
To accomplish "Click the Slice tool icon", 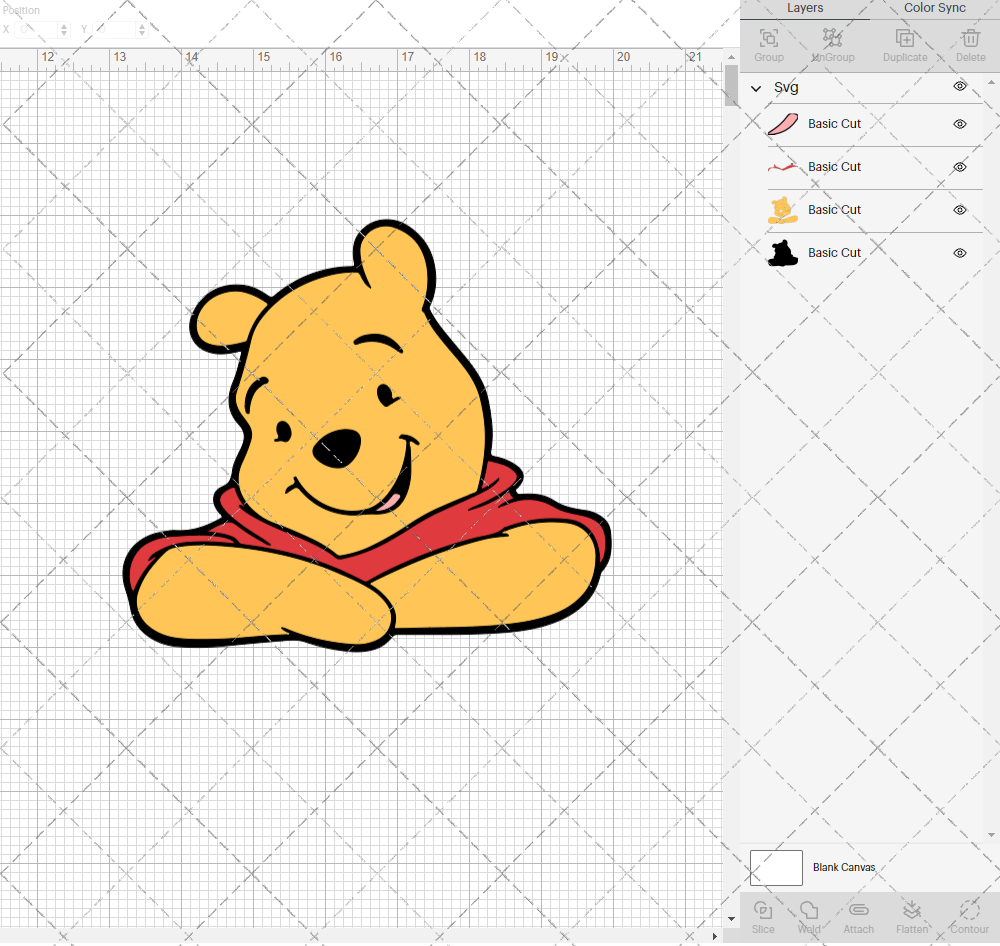I will (763, 910).
